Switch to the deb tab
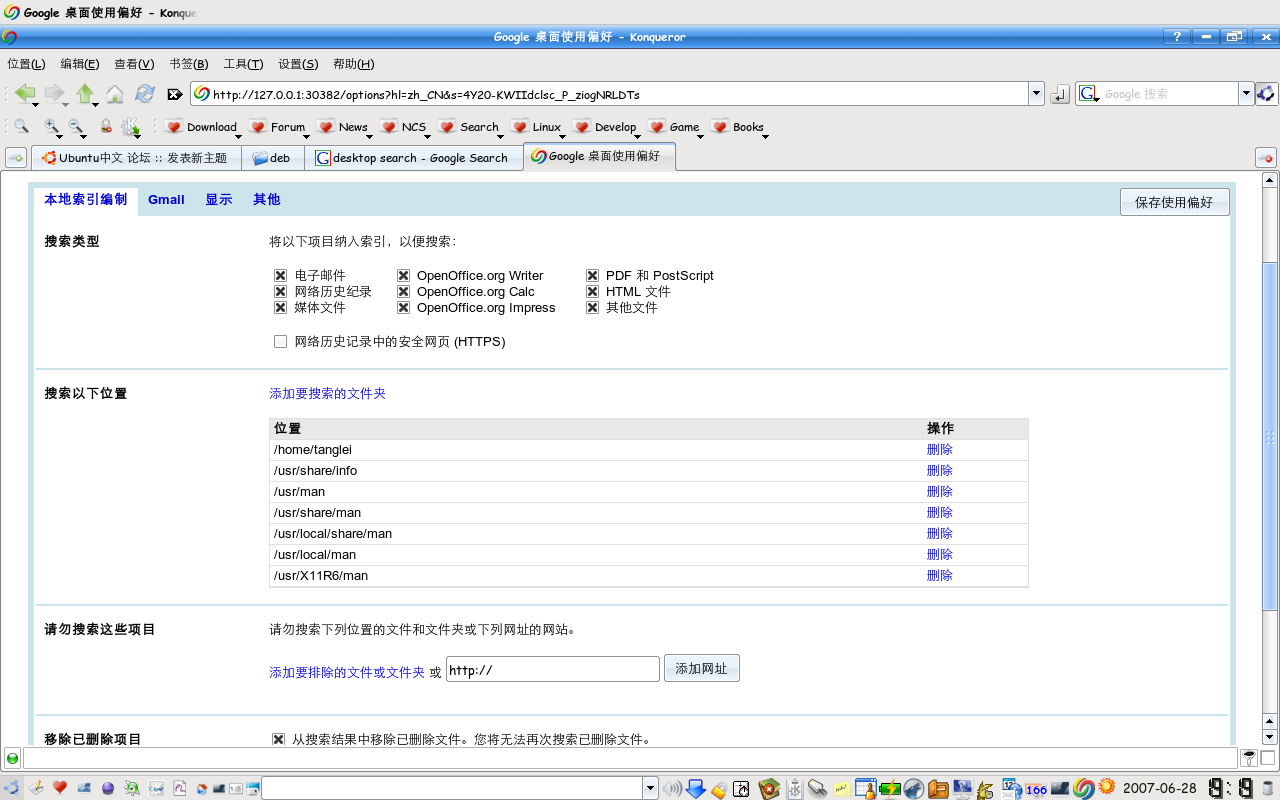Image resolution: width=1280 pixels, height=800 pixels. click(274, 158)
